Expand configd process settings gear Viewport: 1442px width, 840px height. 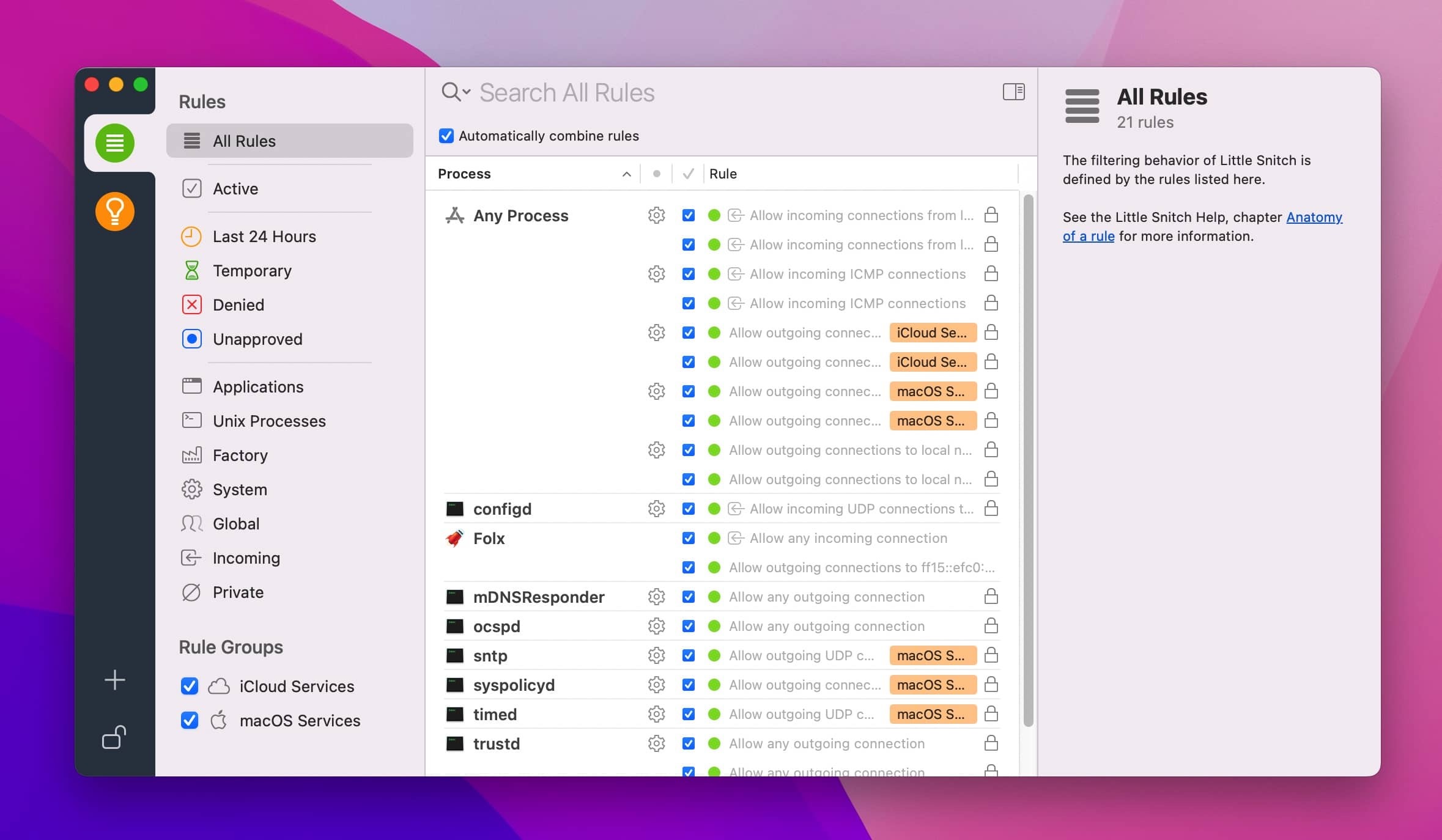coord(657,508)
